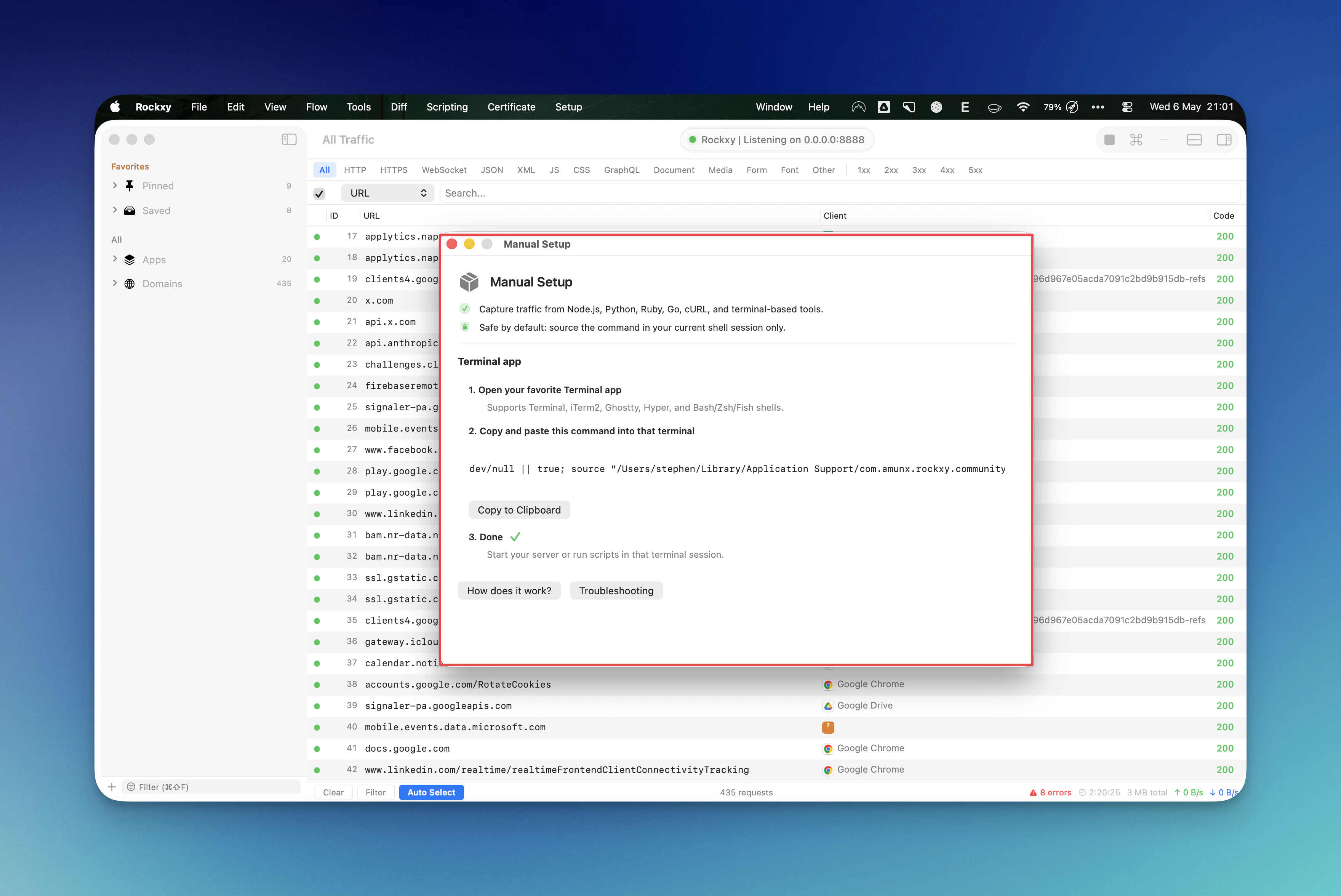
Task: Switch to the horizontal split layout icon
Action: click(x=1194, y=139)
